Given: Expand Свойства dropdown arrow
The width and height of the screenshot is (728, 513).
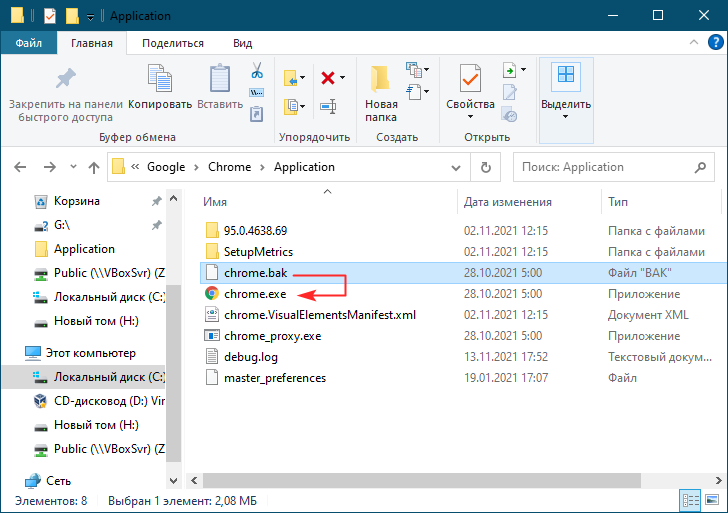Looking at the screenshot, I should click(x=470, y=117).
